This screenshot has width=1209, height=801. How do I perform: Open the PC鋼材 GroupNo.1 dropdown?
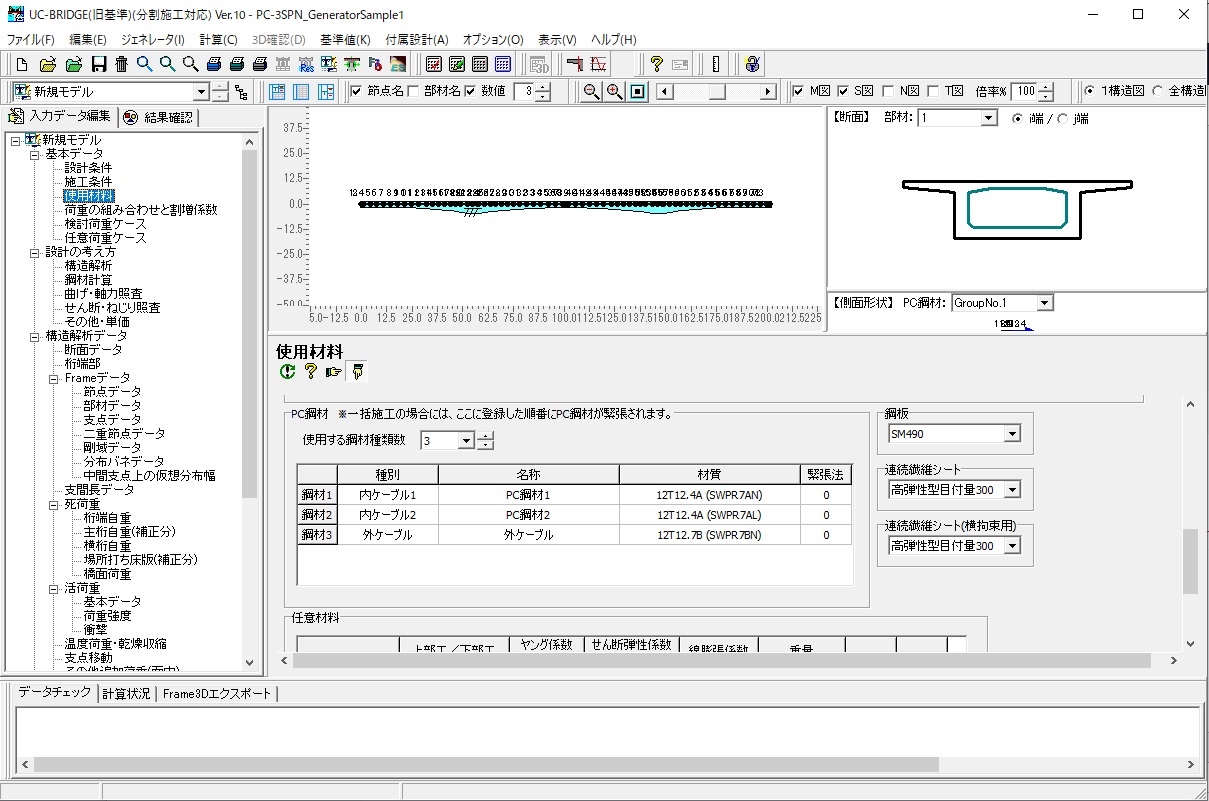[1044, 303]
